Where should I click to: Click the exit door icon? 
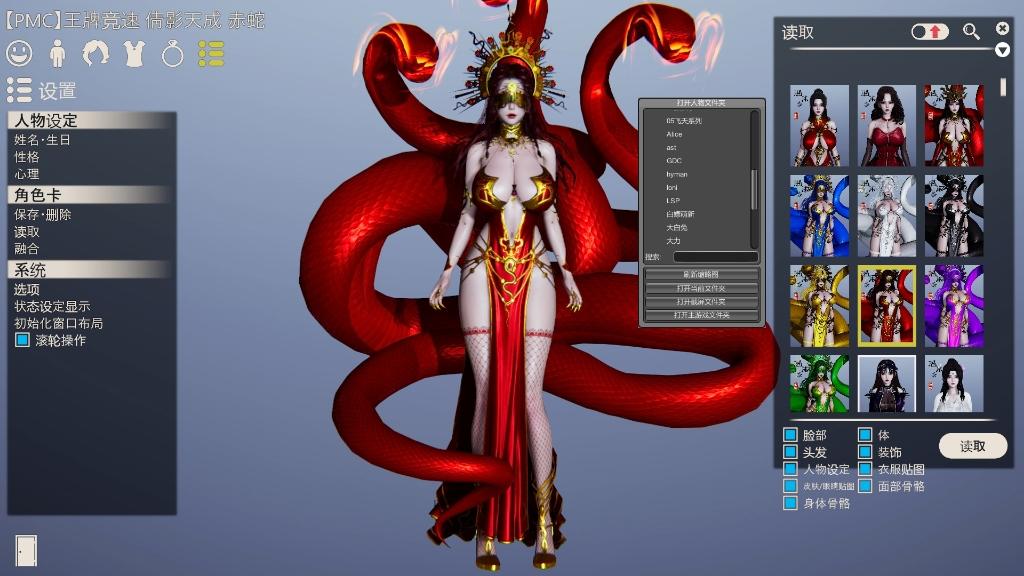tap(26, 551)
